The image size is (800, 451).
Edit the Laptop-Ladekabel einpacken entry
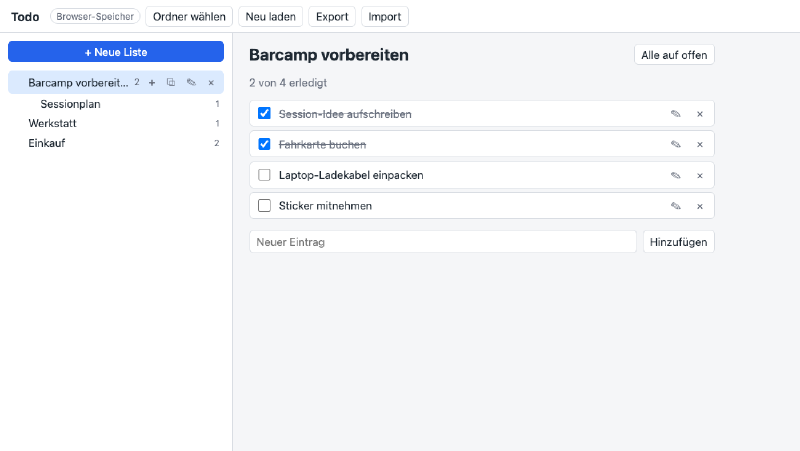676,176
